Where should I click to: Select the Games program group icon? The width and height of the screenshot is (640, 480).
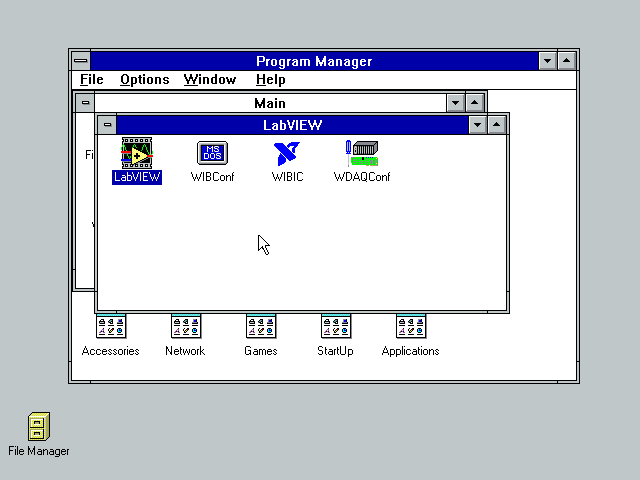tap(261, 327)
